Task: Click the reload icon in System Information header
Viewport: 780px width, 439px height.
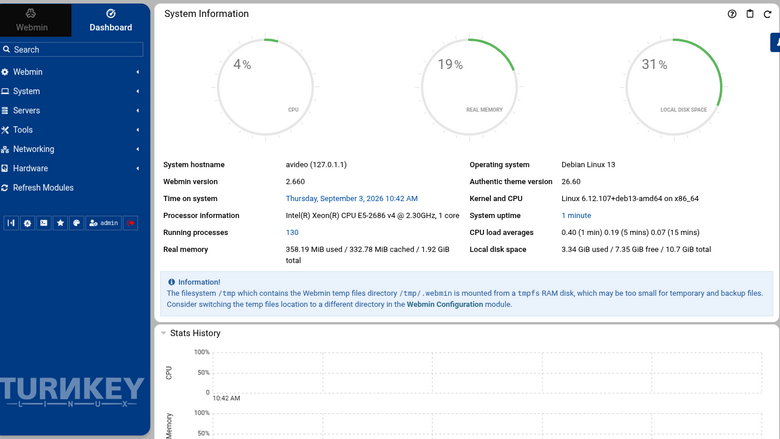Action: coord(767,14)
